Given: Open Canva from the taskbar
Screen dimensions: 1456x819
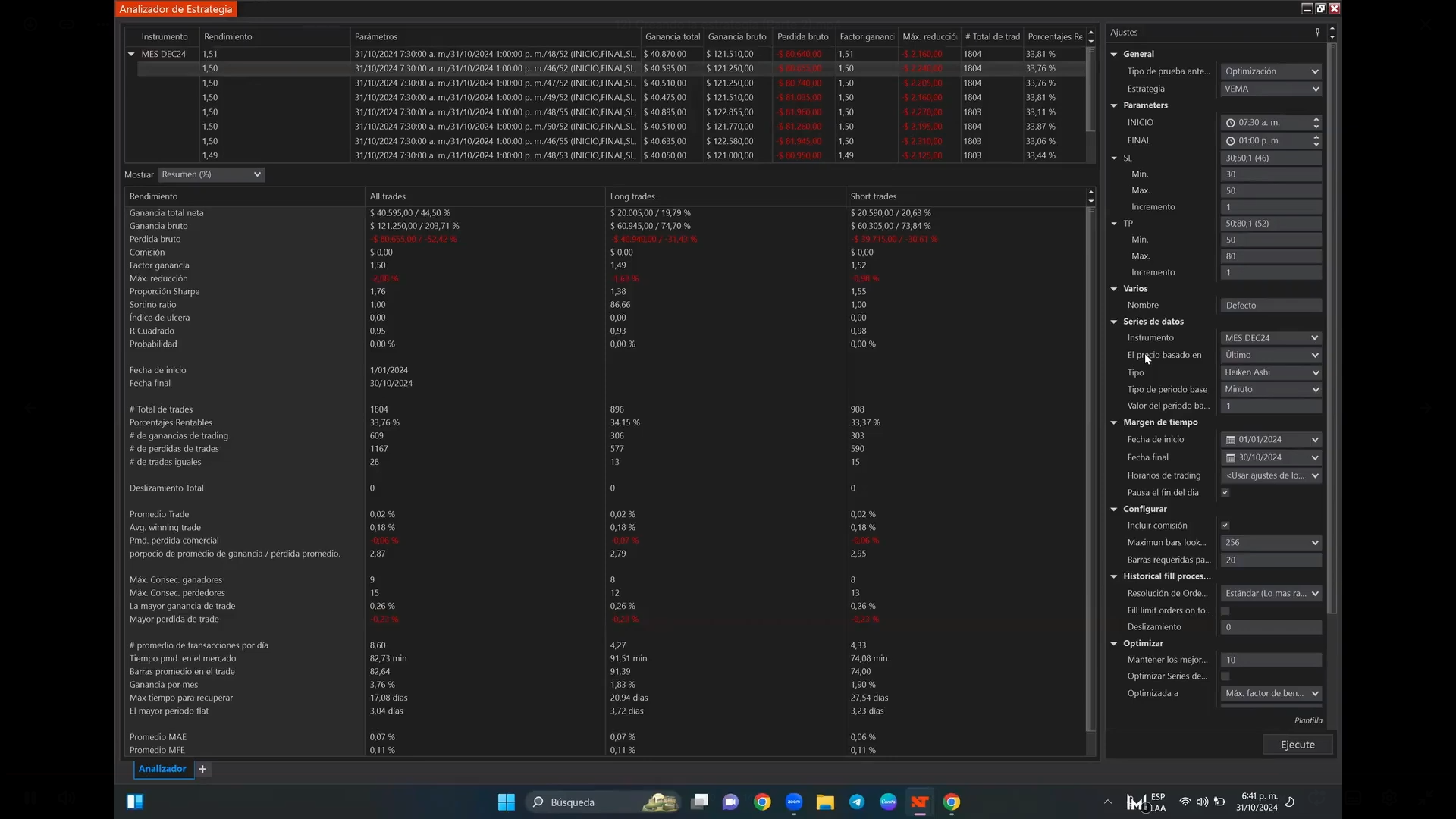Looking at the screenshot, I should [888, 802].
